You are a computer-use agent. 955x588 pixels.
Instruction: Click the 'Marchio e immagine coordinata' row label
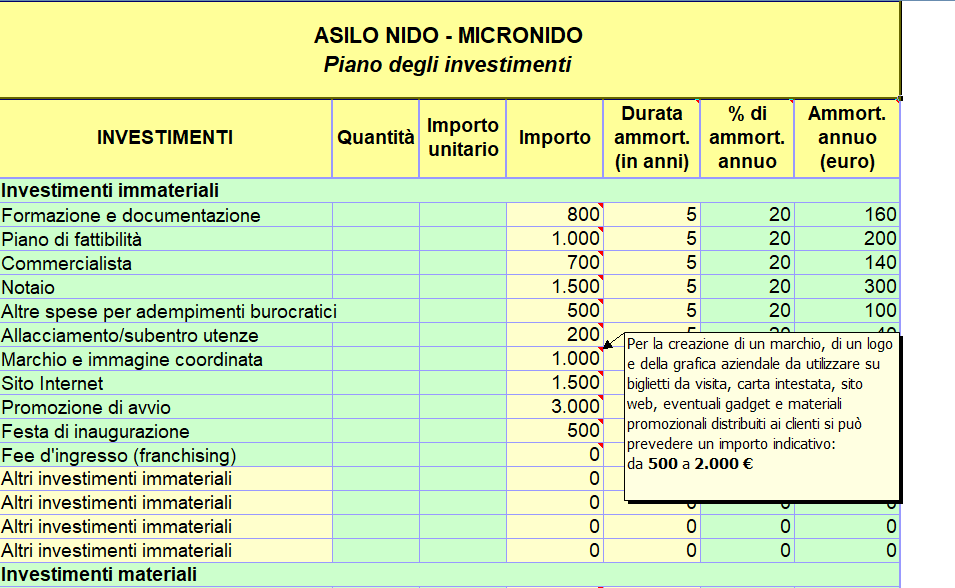click(132, 360)
